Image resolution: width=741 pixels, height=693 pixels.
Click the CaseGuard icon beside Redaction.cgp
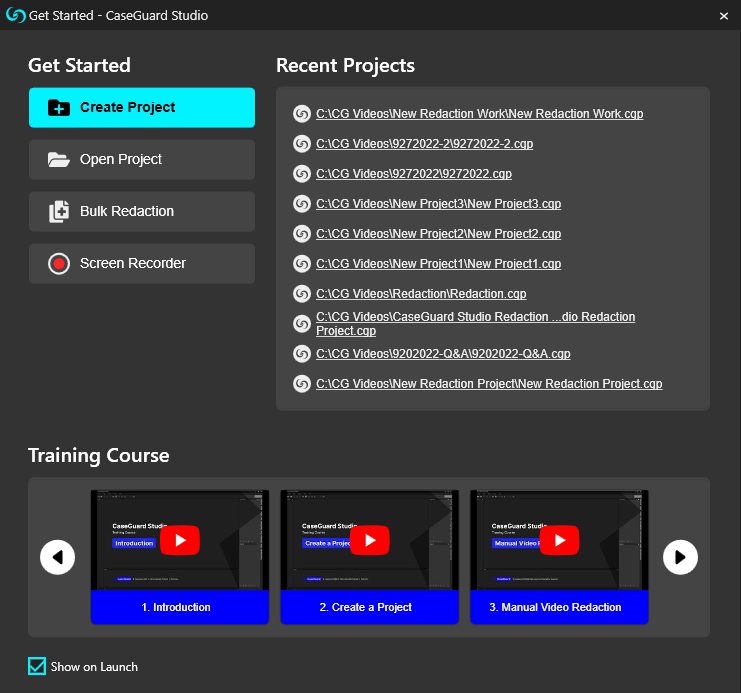[x=302, y=294]
